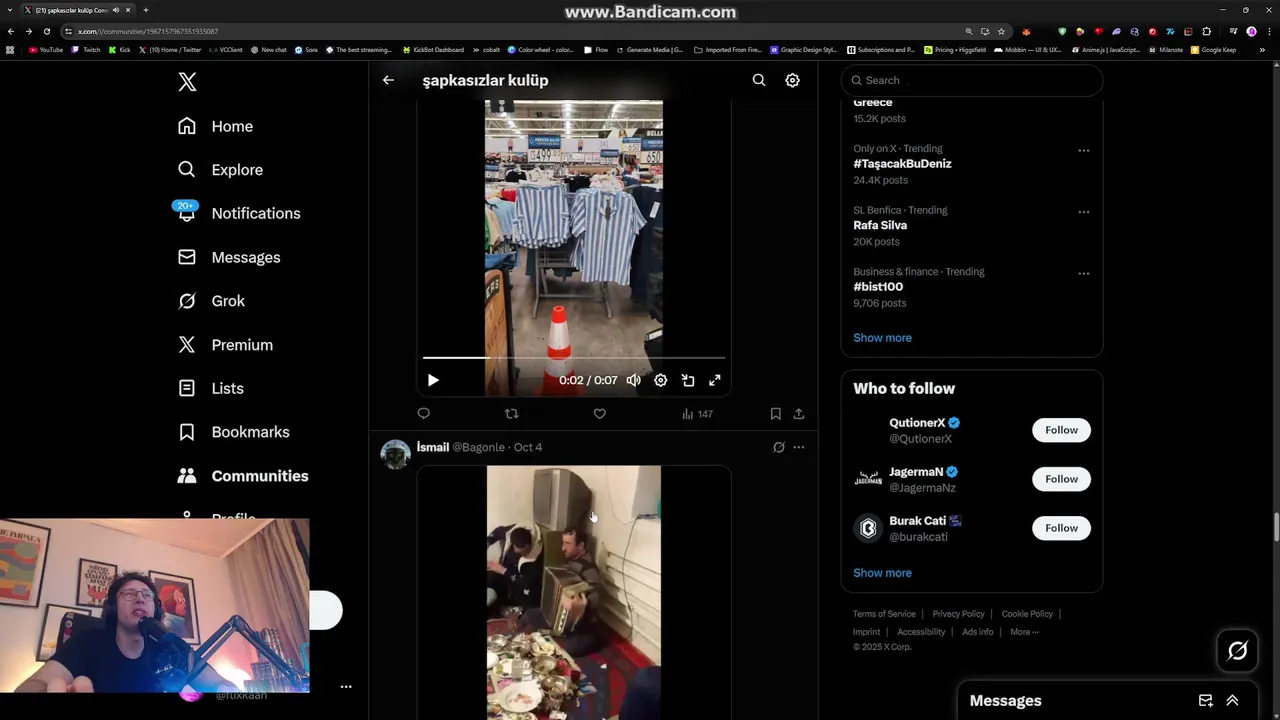Go back using the header arrow
The height and width of the screenshot is (720, 1280).
[x=388, y=80]
